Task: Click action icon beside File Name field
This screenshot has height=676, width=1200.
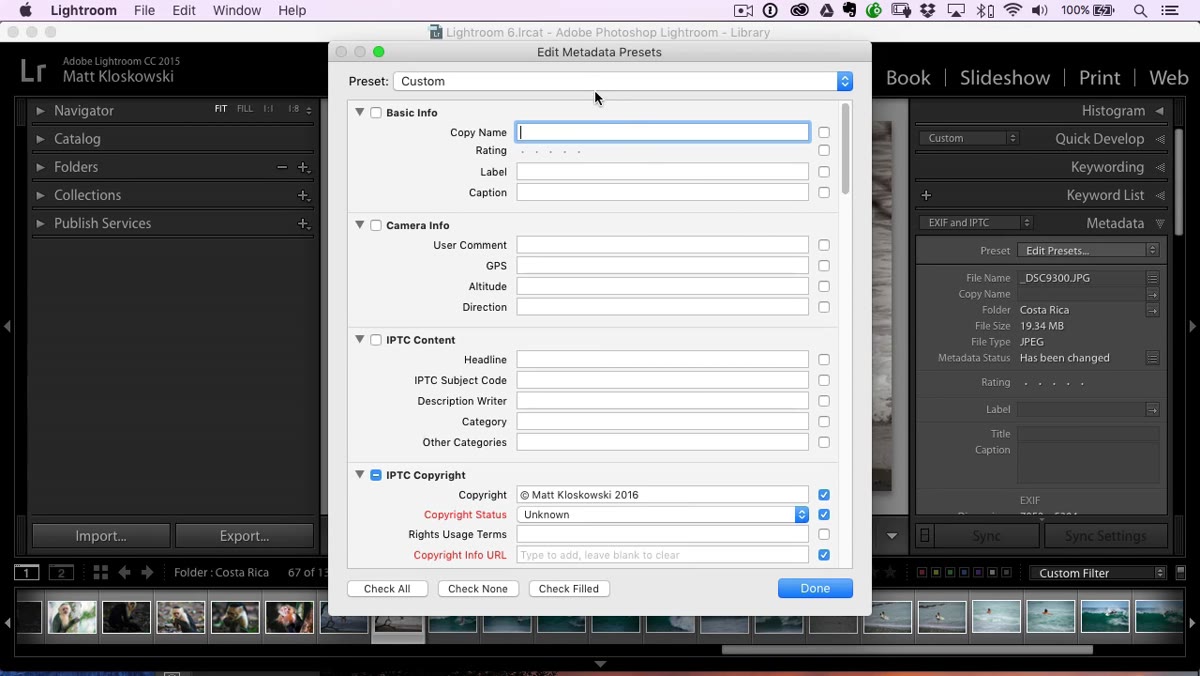Action: 1153,278
